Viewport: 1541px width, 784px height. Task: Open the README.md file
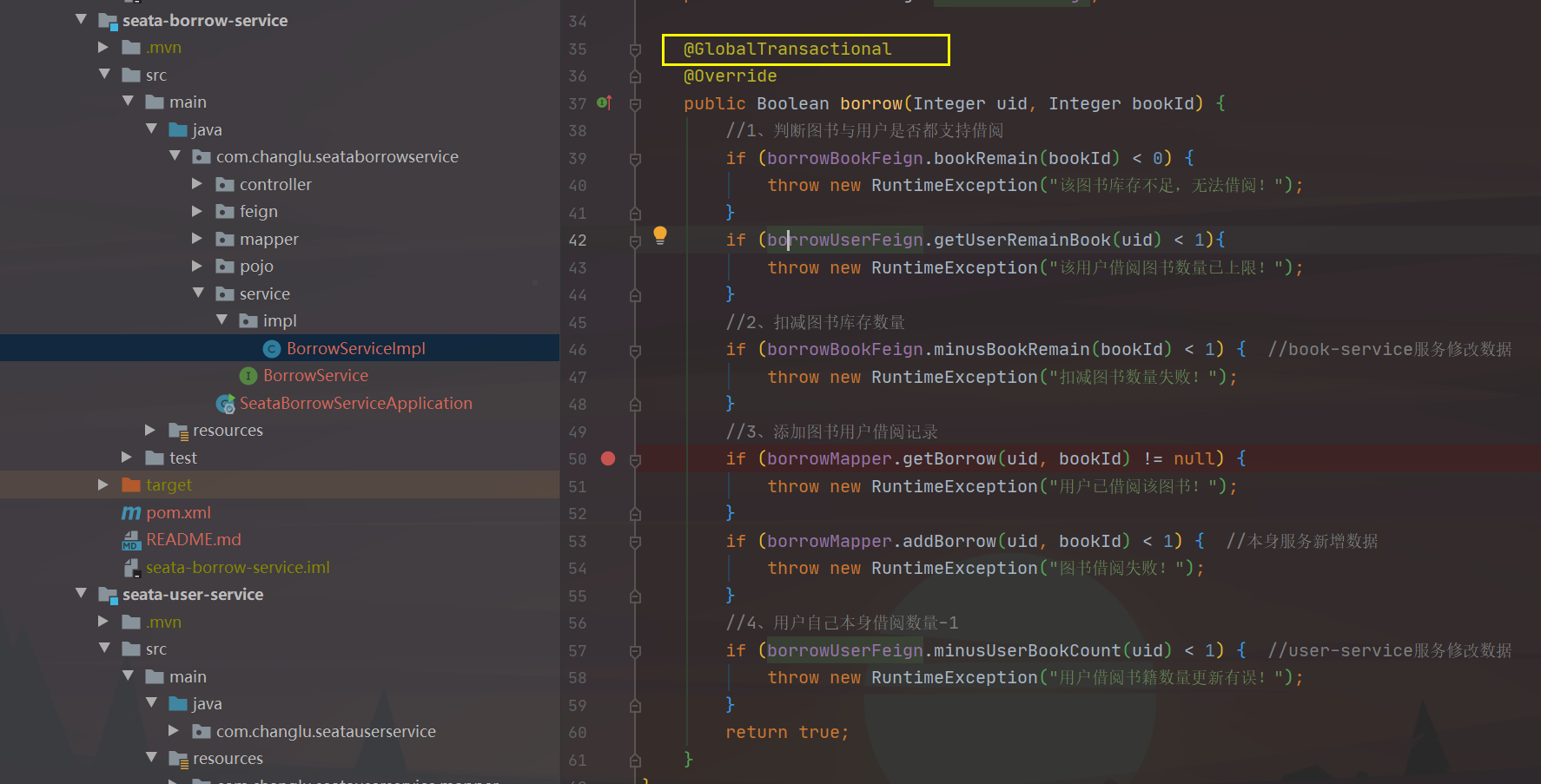(194, 539)
